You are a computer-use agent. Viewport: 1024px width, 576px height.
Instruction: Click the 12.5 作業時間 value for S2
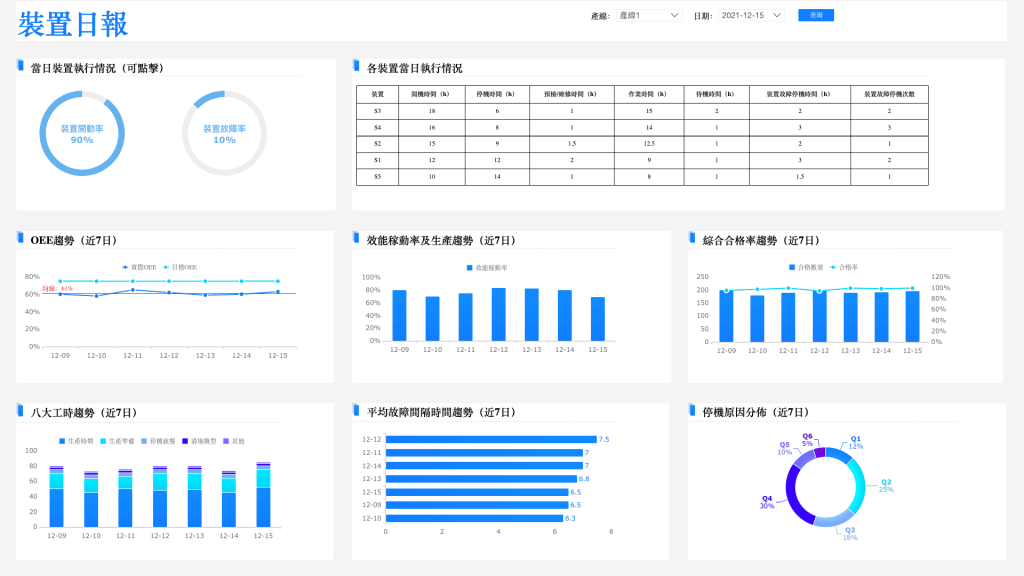[649, 144]
